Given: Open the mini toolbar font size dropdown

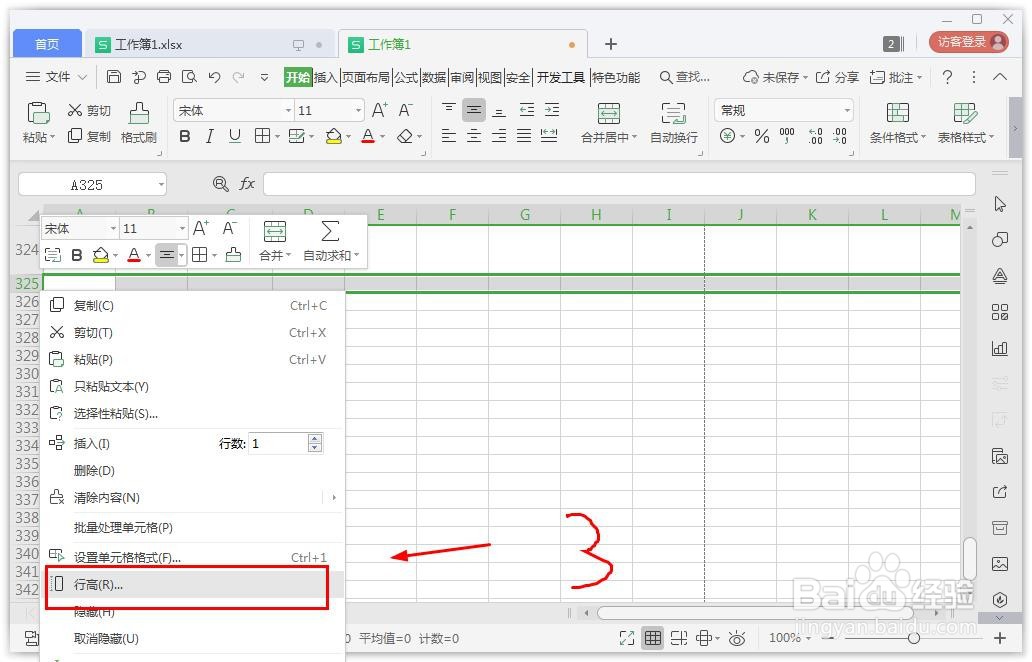Looking at the screenshot, I should click(182, 228).
